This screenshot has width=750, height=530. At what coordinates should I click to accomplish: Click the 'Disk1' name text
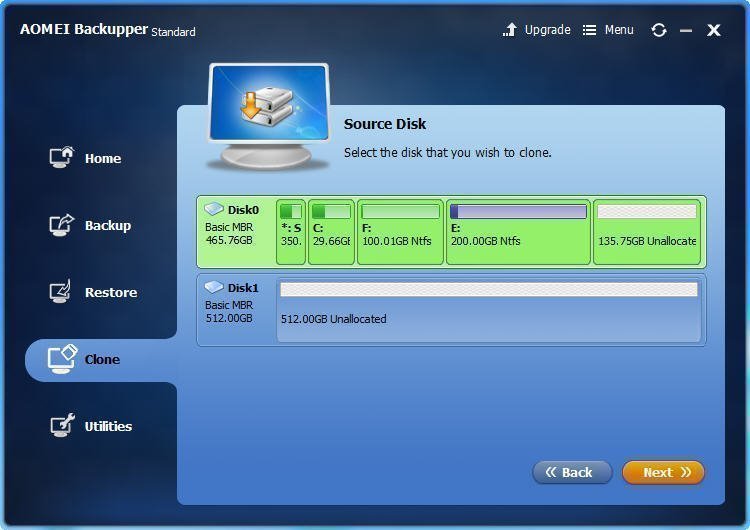coord(243,288)
